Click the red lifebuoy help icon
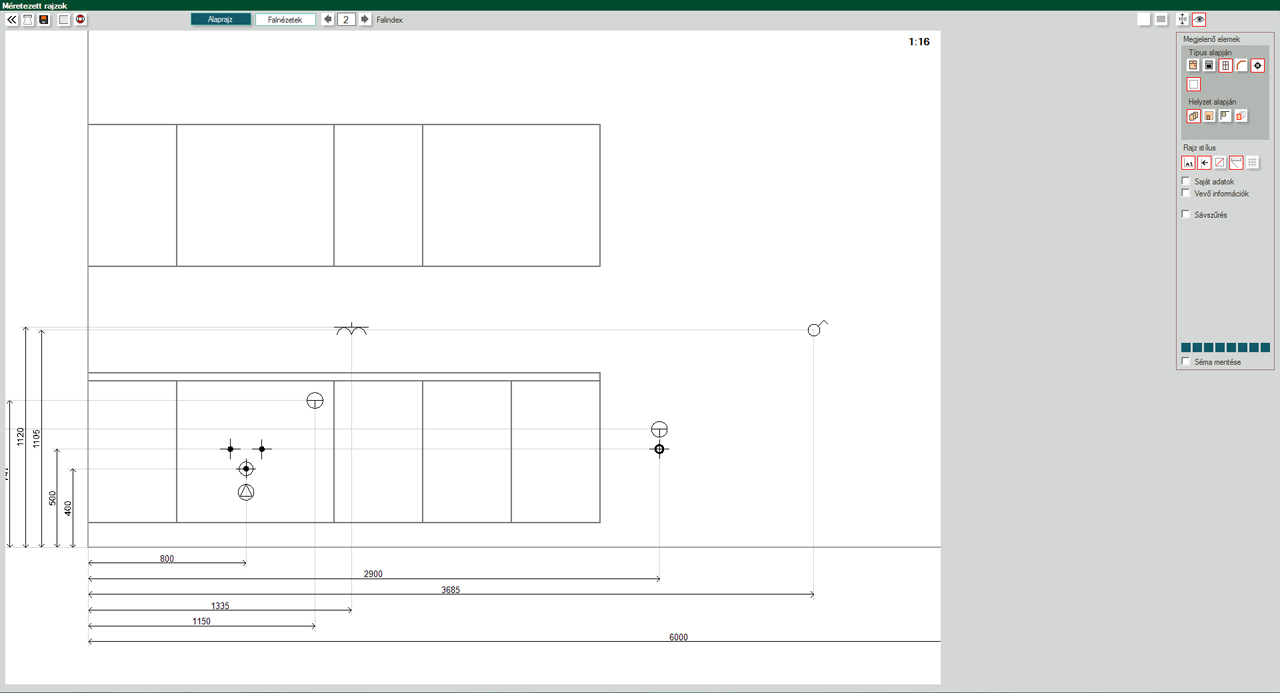The image size is (1280, 693). pos(80,19)
